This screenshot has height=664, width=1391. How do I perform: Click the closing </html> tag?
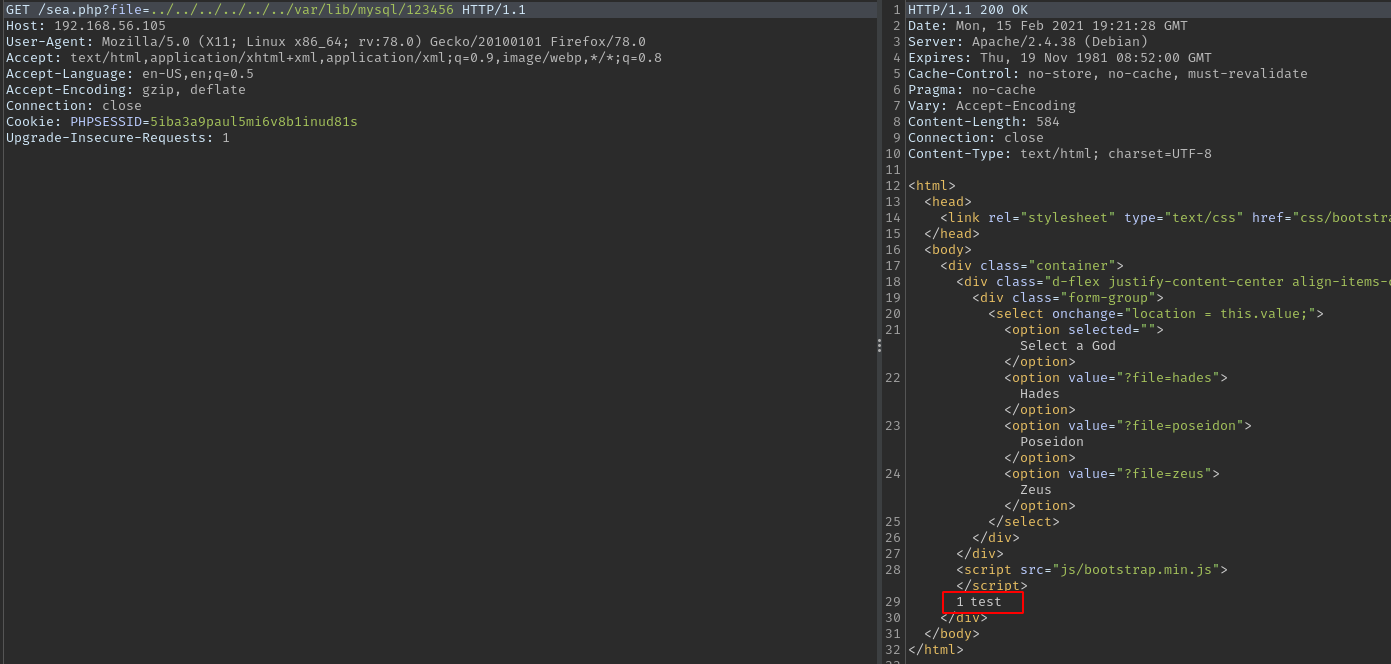point(936,650)
